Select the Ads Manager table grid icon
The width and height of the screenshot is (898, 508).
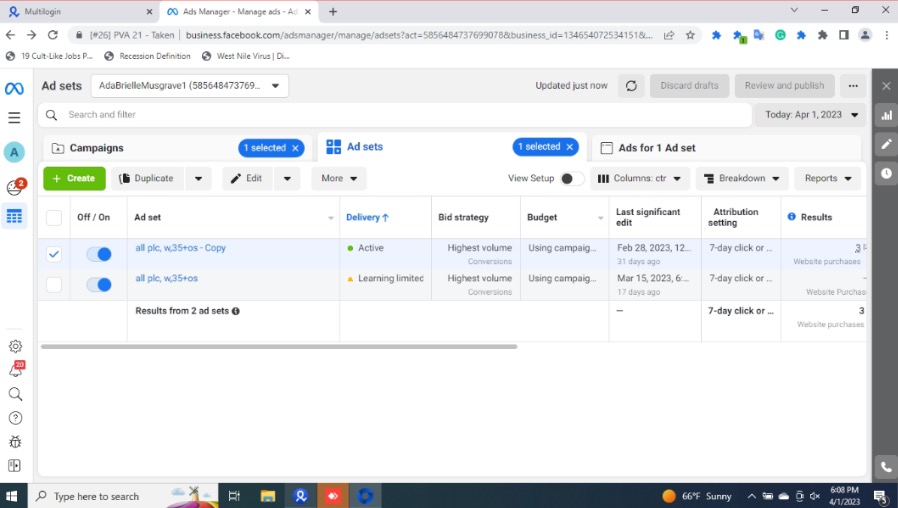coord(14,216)
